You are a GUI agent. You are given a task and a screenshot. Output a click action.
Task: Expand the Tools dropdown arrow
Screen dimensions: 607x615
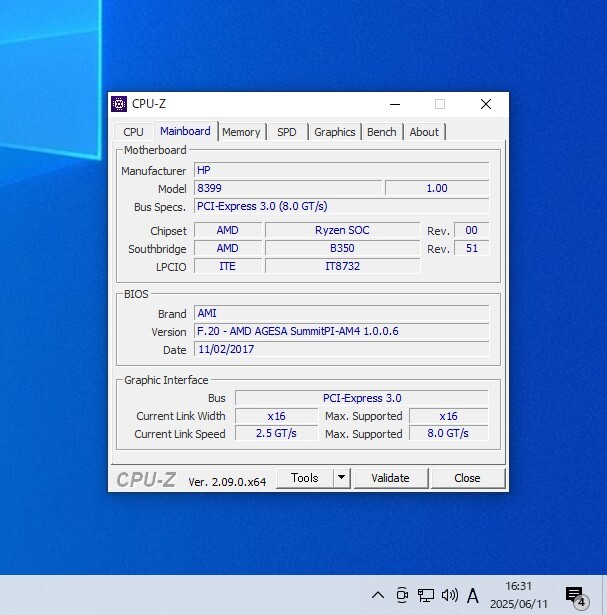point(342,478)
